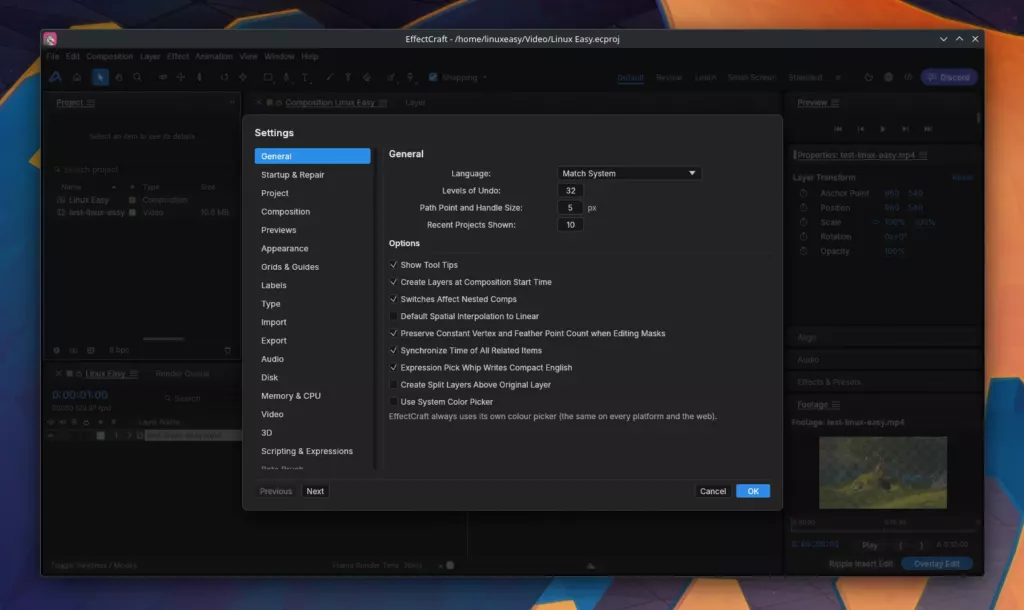Select the Selection arrow tool
This screenshot has height=610, width=1024.
click(100, 77)
